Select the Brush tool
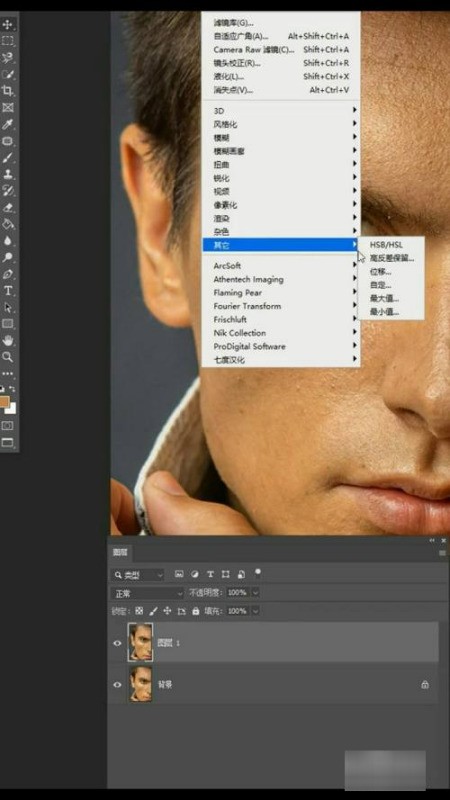Image resolution: width=450 pixels, height=800 pixels. click(x=8, y=158)
